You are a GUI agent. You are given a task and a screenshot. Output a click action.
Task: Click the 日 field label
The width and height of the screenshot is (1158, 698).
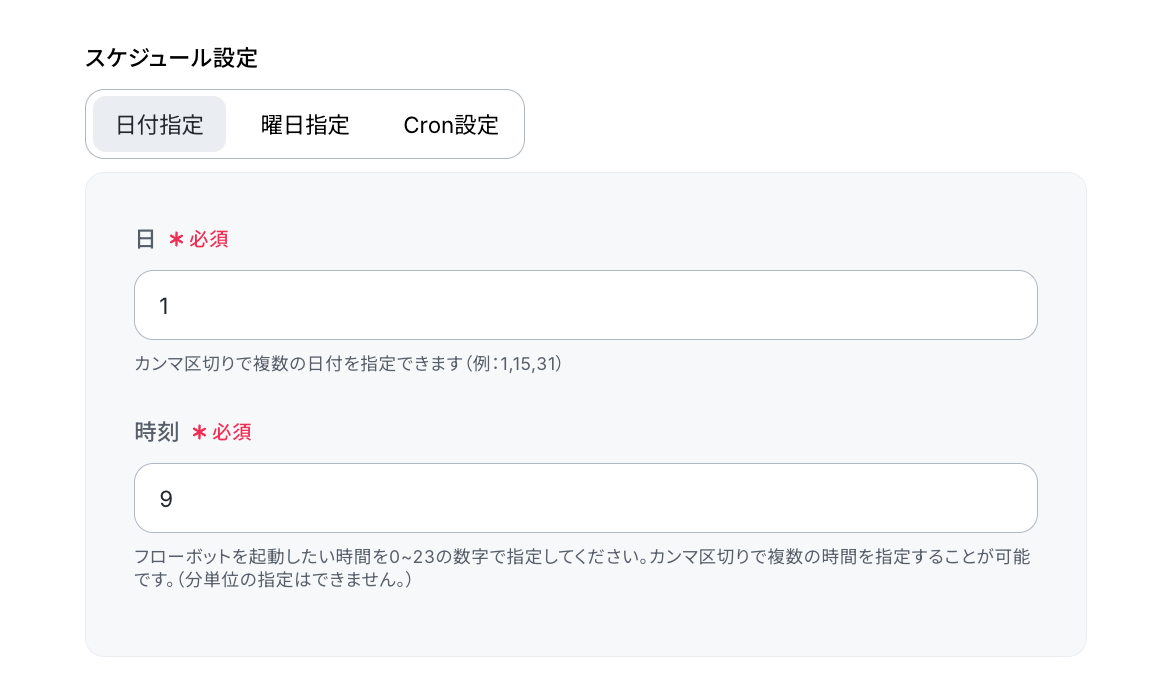[x=145, y=239]
